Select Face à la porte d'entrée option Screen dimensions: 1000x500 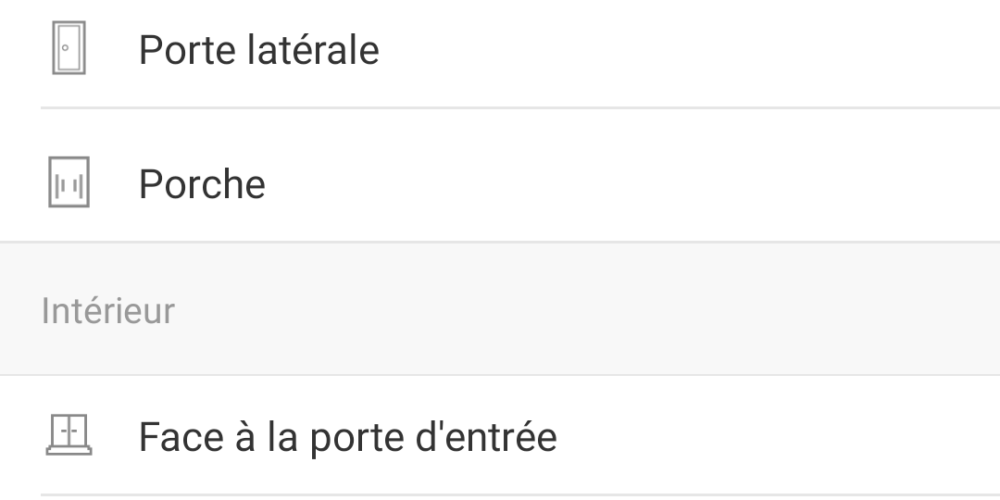[x=500, y=435]
